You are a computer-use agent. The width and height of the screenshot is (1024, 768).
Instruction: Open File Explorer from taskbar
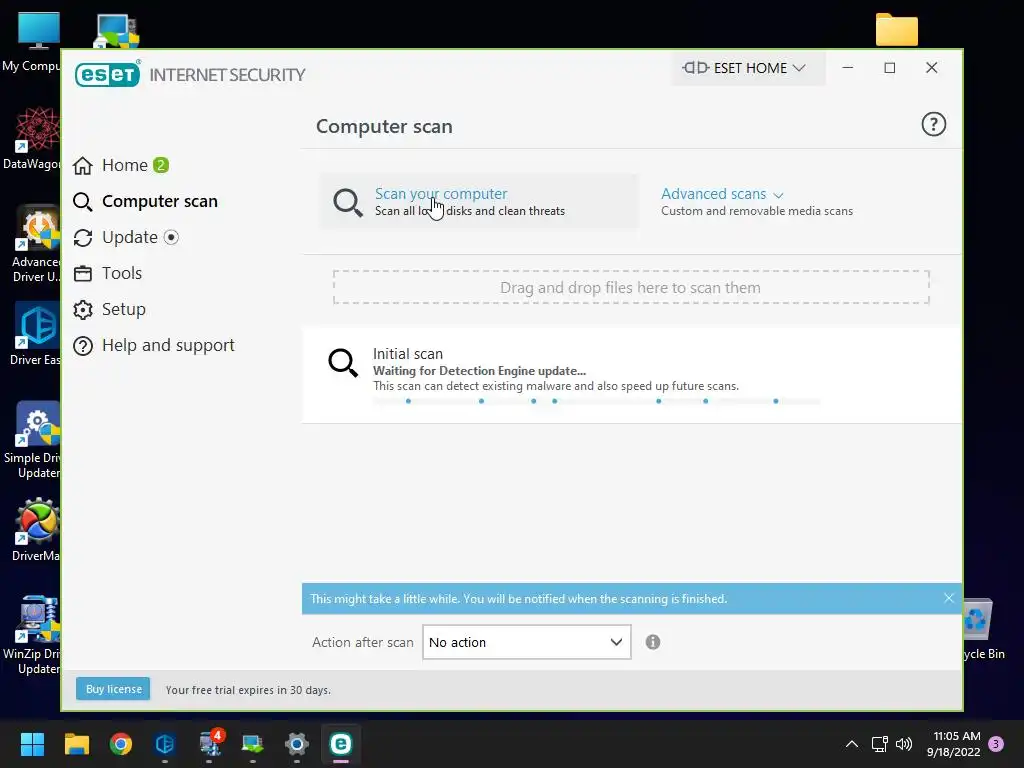tap(76, 744)
